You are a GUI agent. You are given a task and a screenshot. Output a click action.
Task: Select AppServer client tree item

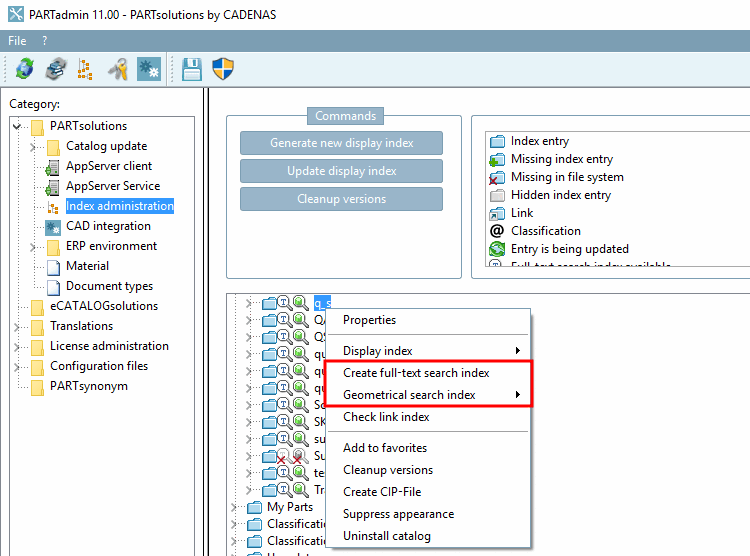coord(109,166)
